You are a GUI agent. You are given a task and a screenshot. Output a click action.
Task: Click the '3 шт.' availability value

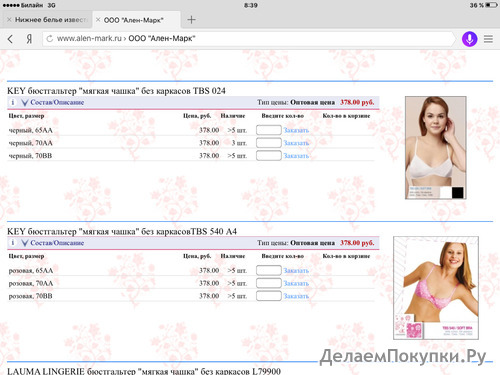(239, 143)
